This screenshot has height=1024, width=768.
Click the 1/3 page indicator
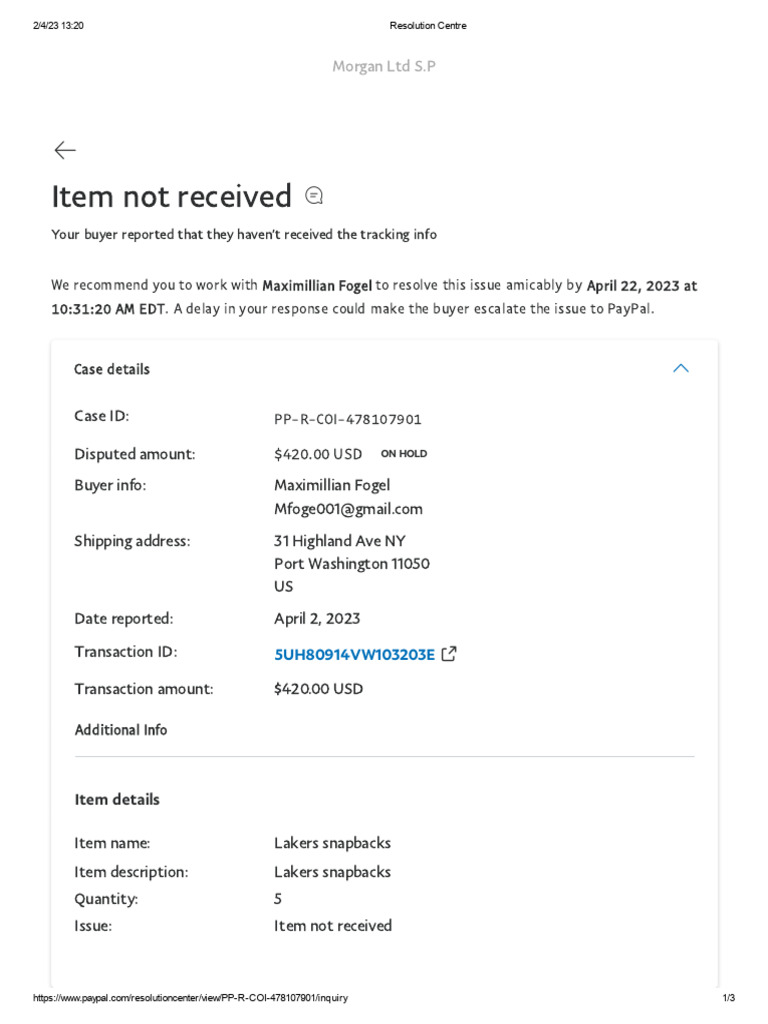point(728,999)
